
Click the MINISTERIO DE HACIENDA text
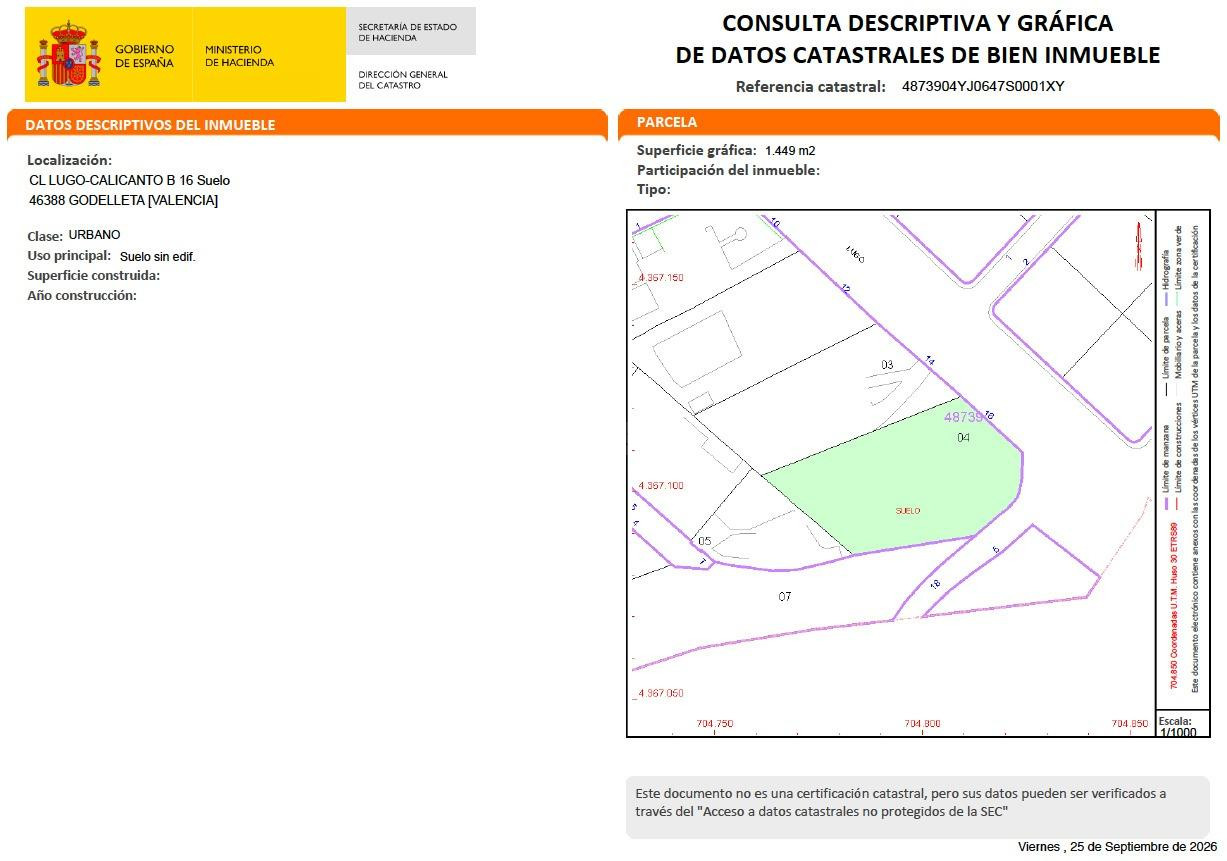pyautogui.click(x=239, y=56)
